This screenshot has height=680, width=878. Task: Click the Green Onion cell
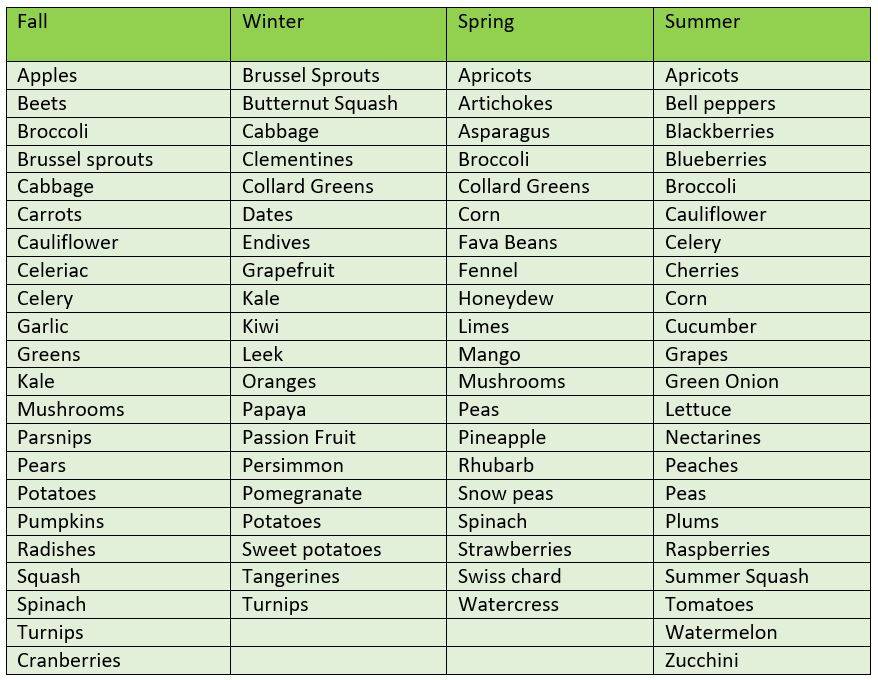click(762, 381)
